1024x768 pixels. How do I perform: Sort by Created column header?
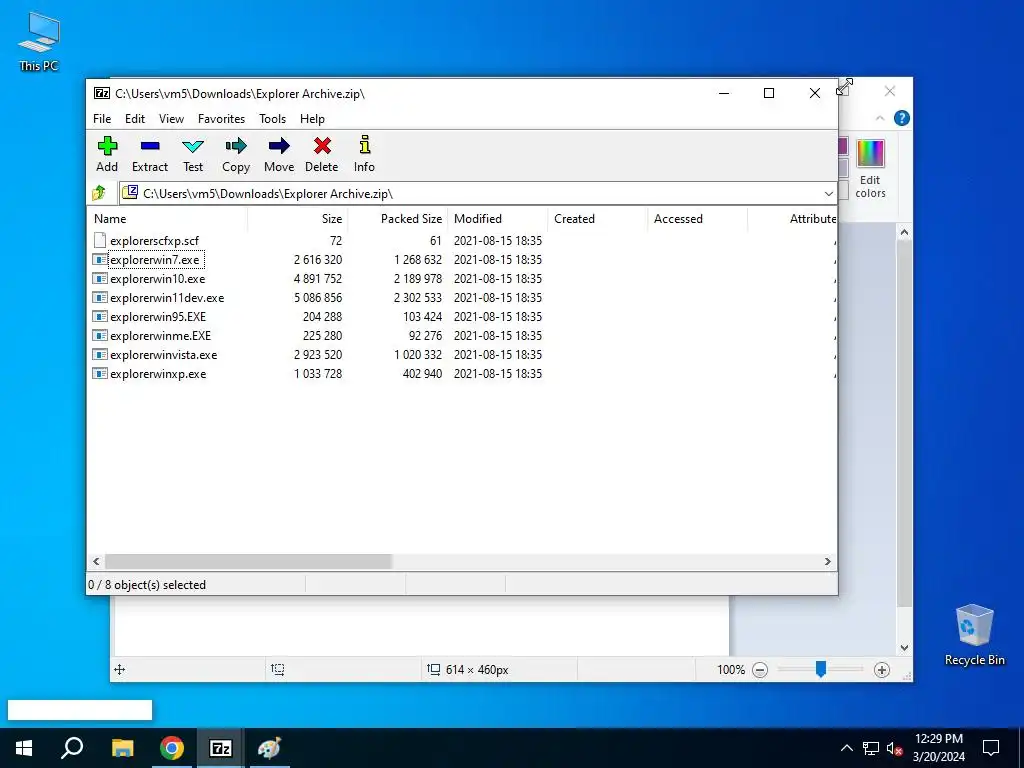(x=598, y=219)
